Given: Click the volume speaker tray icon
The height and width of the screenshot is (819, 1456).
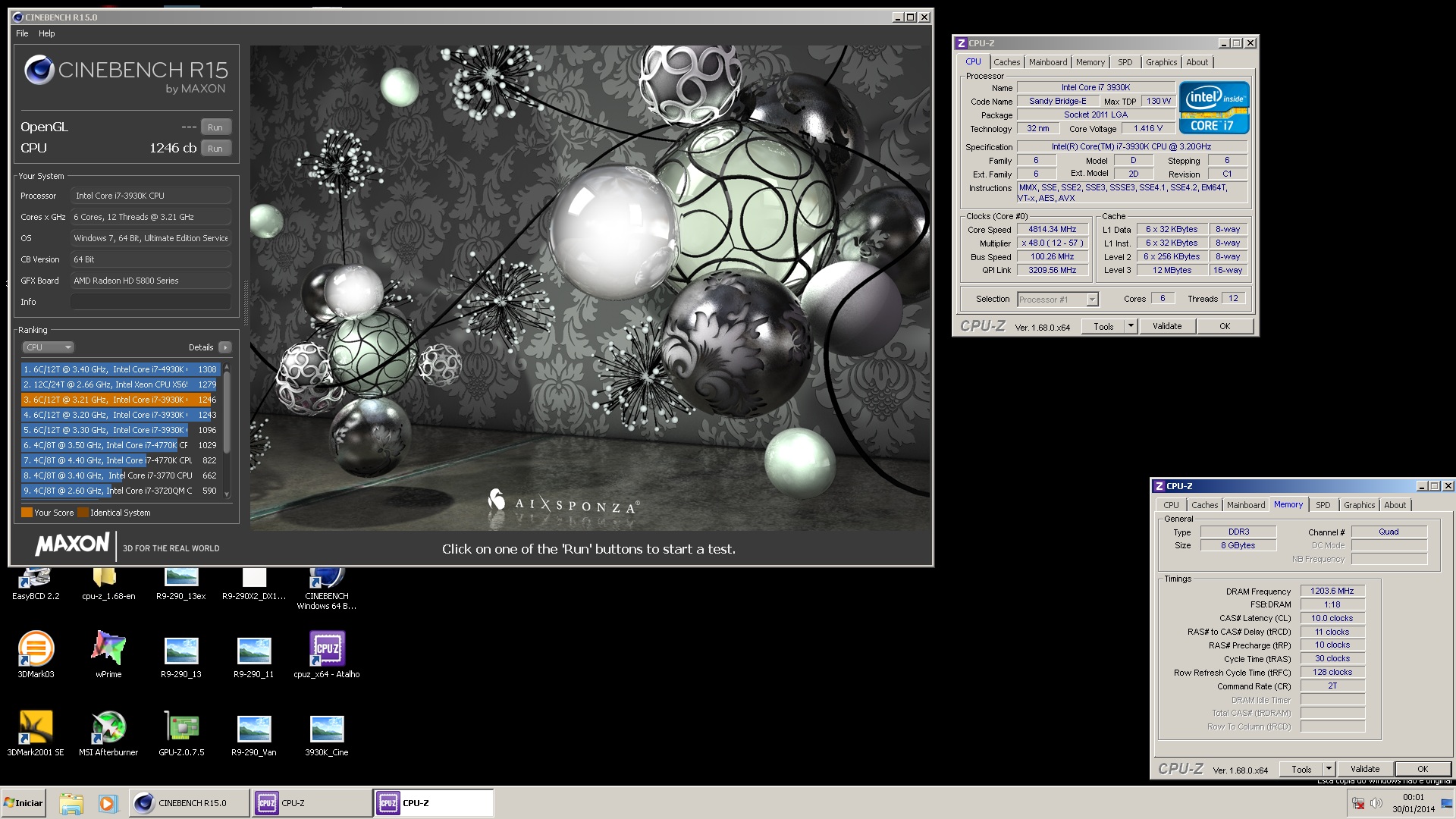Looking at the screenshot, I should click(x=1376, y=803).
